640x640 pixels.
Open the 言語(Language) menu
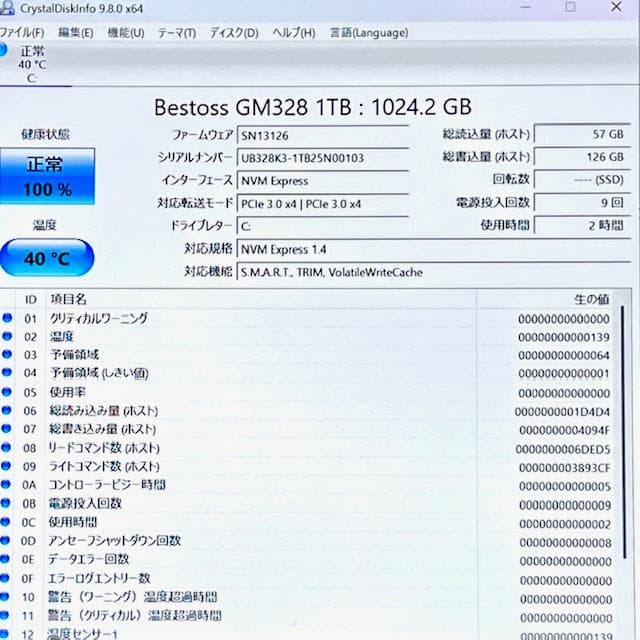pyautogui.click(x=369, y=33)
